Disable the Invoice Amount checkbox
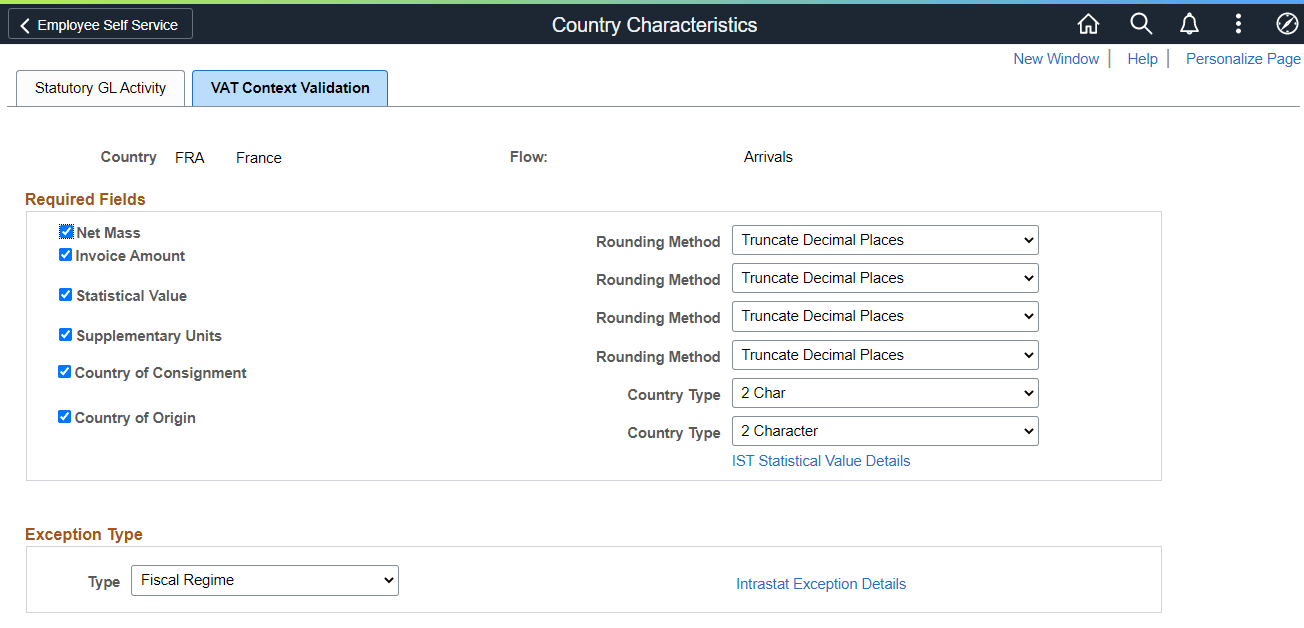This screenshot has height=628, width=1304. (65, 254)
